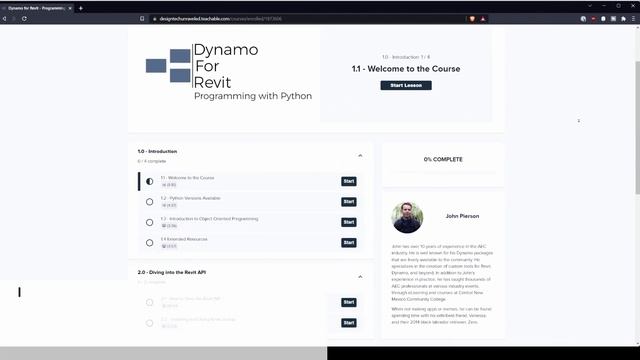Reload the page with the refresh icon

pos(24,18)
